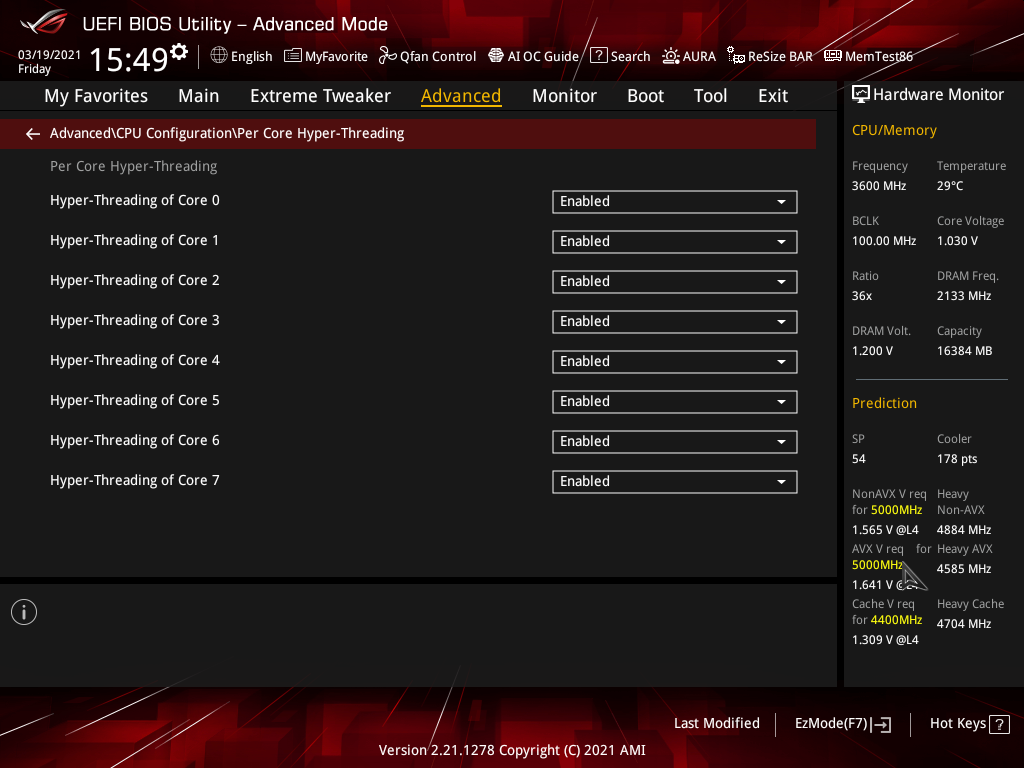This screenshot has width=1024, height=768.
Task: Switch to My Favorites tab
Action: click(x=96, y=96)
